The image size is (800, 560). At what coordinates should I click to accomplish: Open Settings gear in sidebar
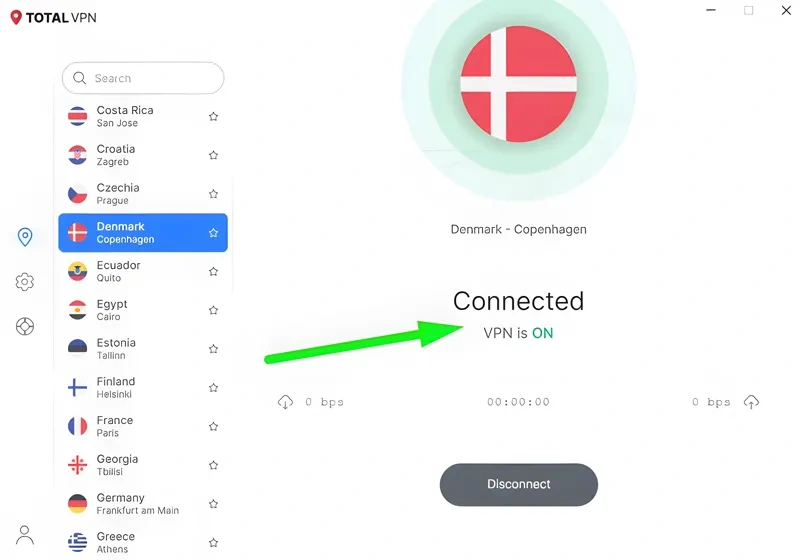[24, 282]
